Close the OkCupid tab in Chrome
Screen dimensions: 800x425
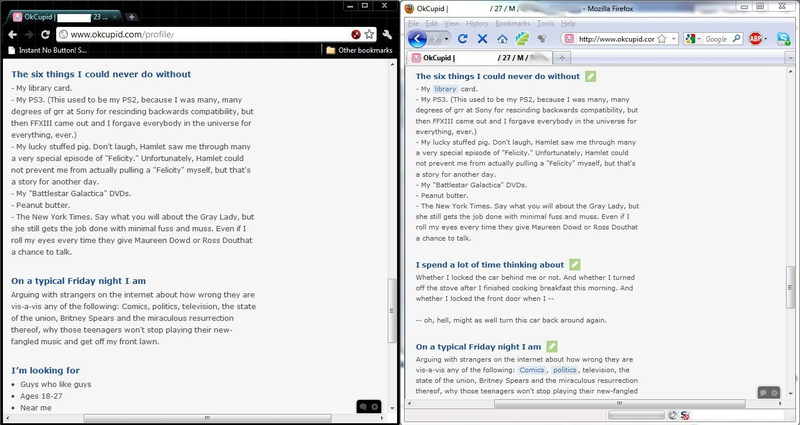(115, 17)
